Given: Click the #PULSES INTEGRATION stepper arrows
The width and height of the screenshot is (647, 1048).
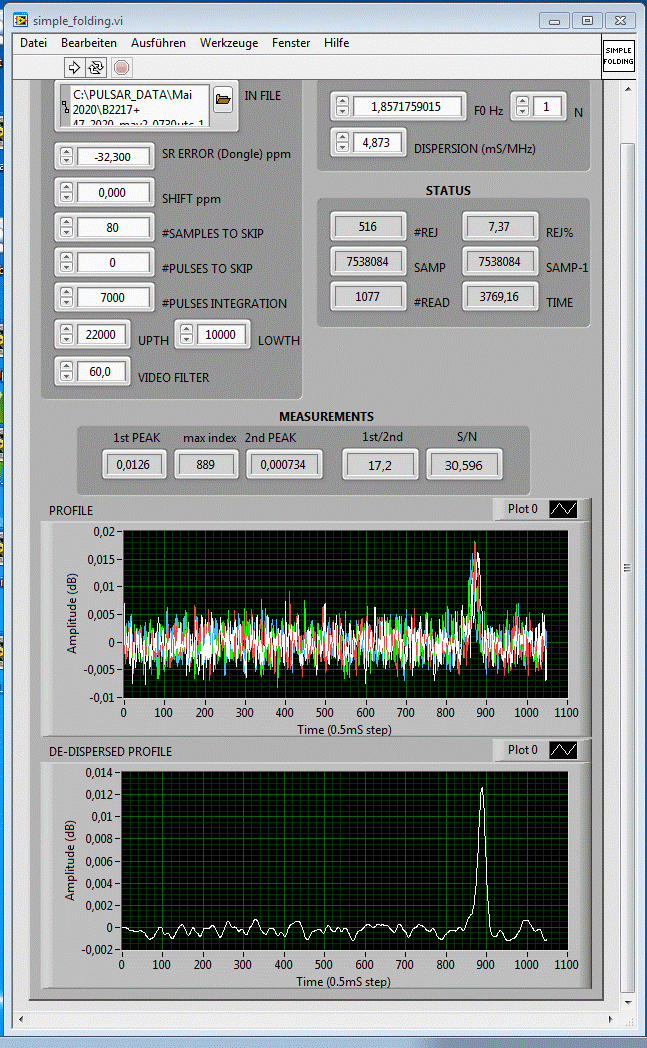Looking at the screenshot, I should 66,297.
